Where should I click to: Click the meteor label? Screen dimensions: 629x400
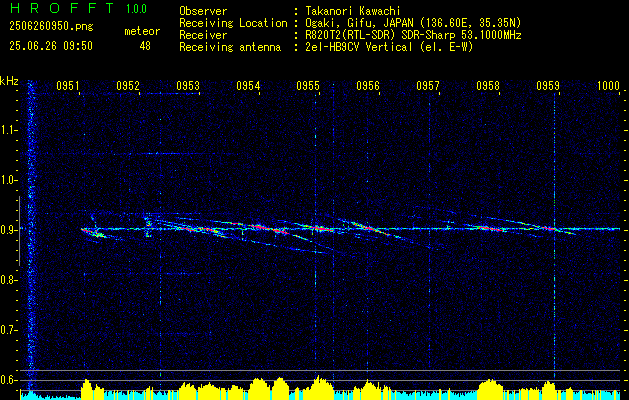142,31
